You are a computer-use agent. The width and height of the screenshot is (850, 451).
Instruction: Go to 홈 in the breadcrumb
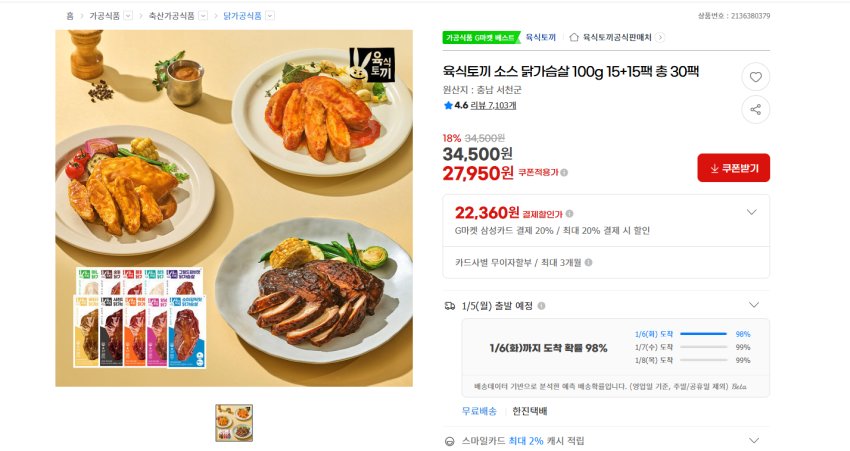[70, 16]
